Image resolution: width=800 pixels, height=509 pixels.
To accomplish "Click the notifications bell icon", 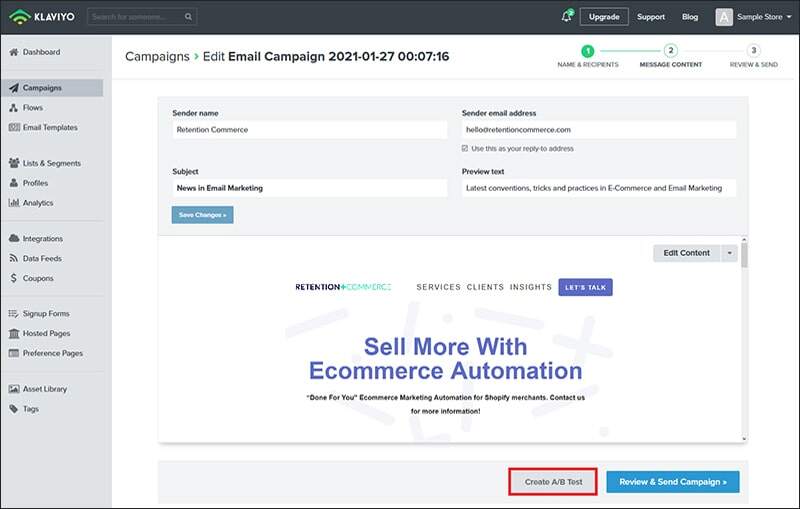I will [566, 17].
